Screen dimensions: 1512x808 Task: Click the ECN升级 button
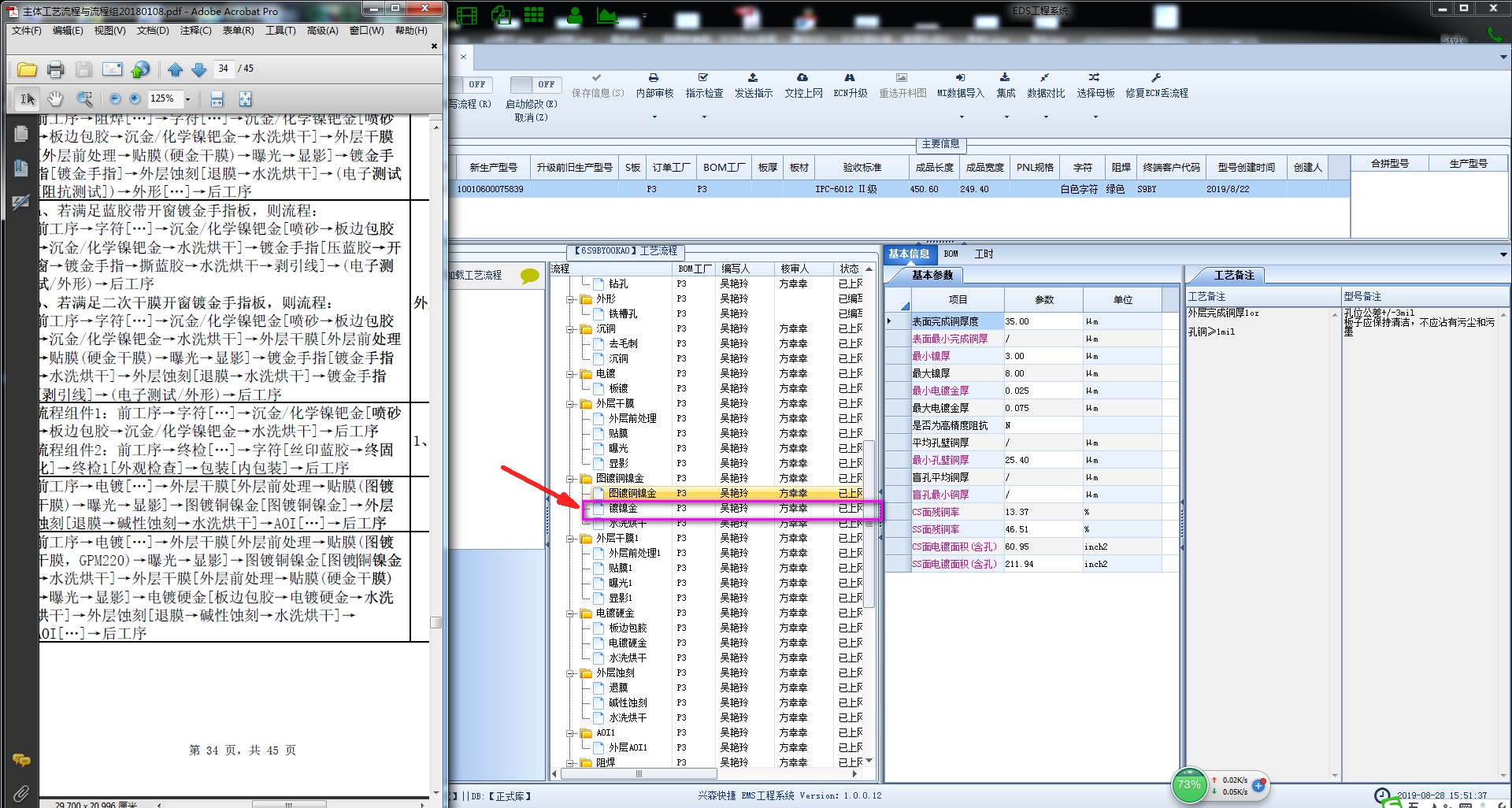pyautogui.click(x=850, y=86)
